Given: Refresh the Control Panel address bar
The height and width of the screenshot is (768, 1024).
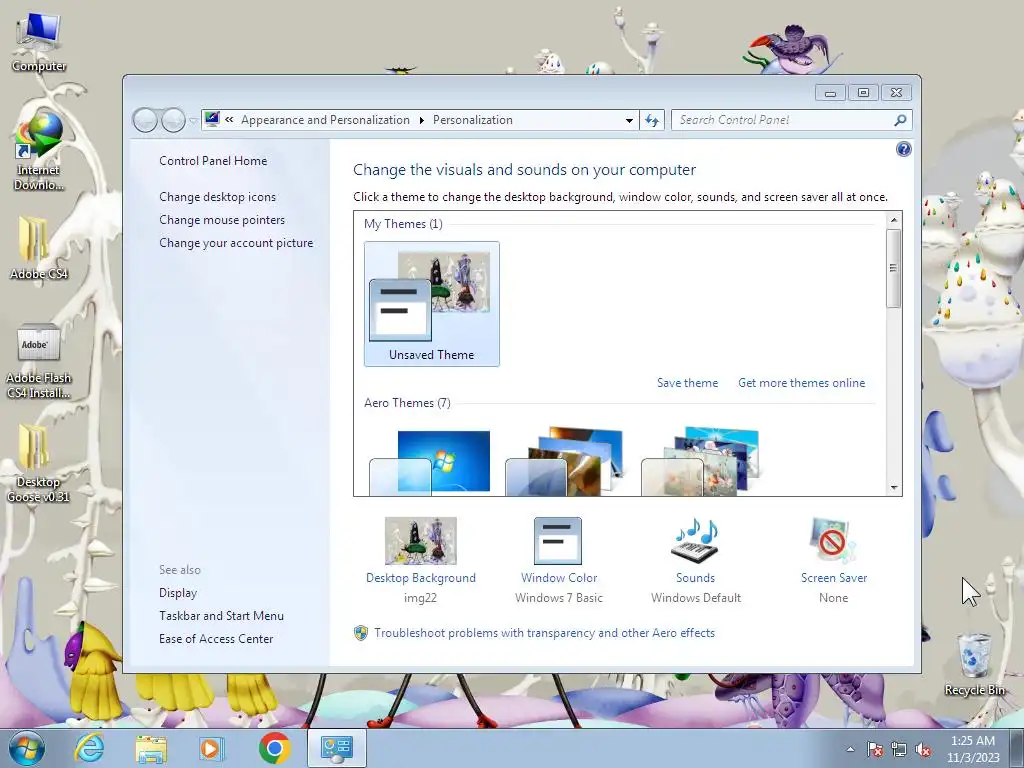Looking at the screenshot, I should (652, 120).
